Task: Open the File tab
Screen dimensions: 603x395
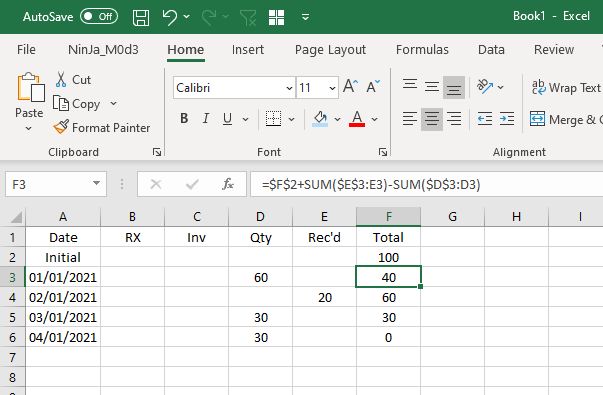Action: pos(26,50)
